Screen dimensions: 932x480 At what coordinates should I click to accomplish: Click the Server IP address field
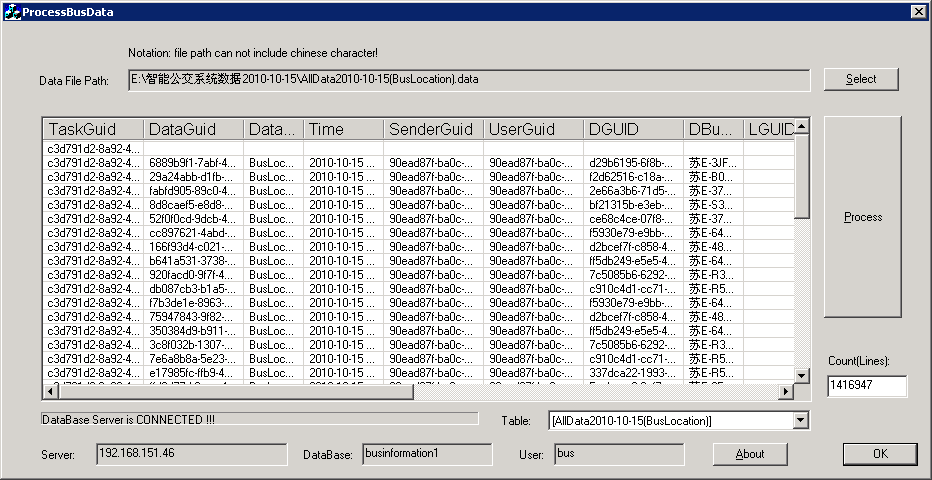pyautogui.click(x=191, y=454)
